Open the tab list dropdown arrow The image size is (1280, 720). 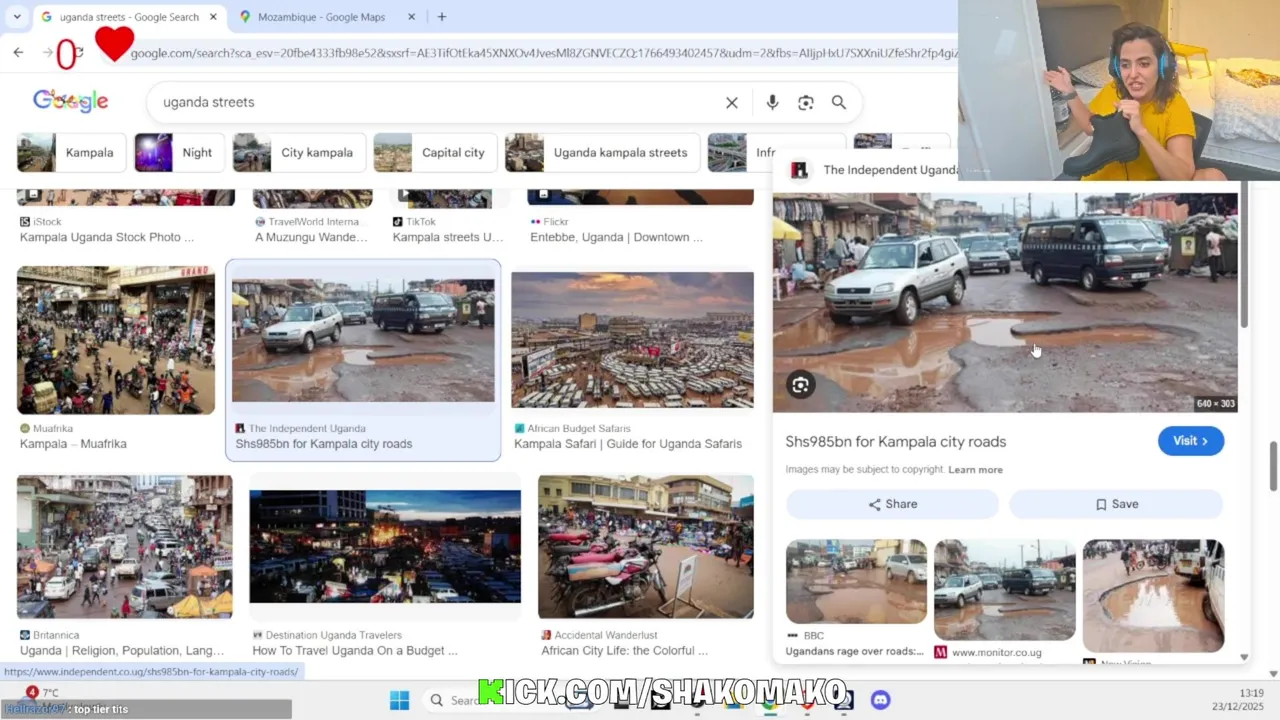[17, 17]
